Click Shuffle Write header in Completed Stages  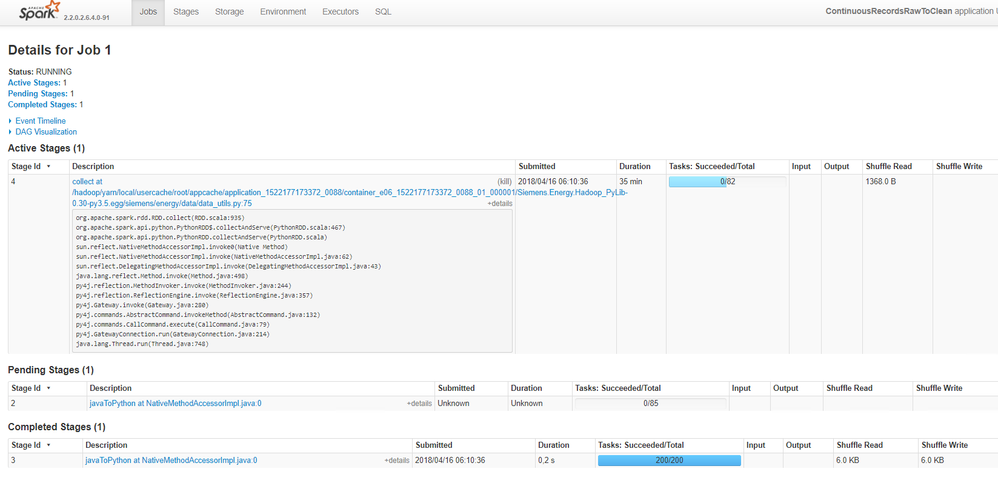pyautogui.click(x=945, y=445)
